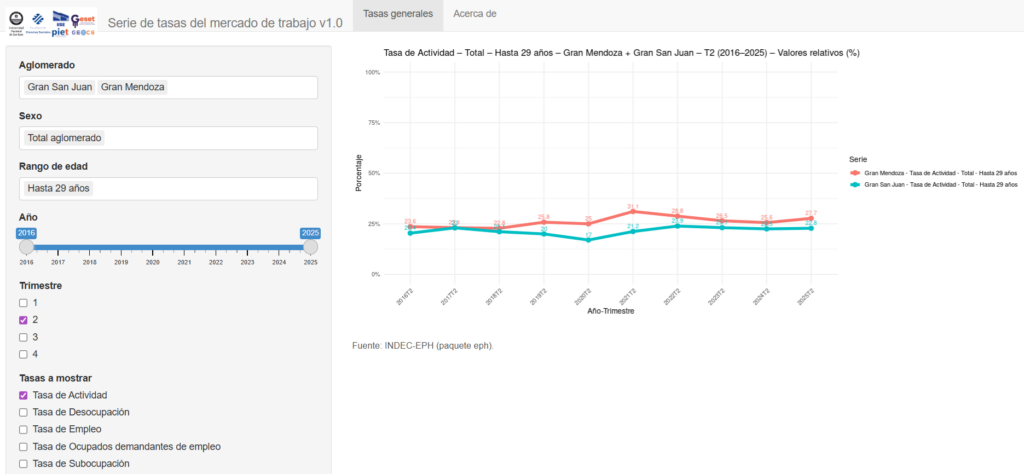The height and width of the screenshot is (474, 1024).
Task: Uncheck the Trimestre 2 checkbox
Action: (x=23, y=320)
